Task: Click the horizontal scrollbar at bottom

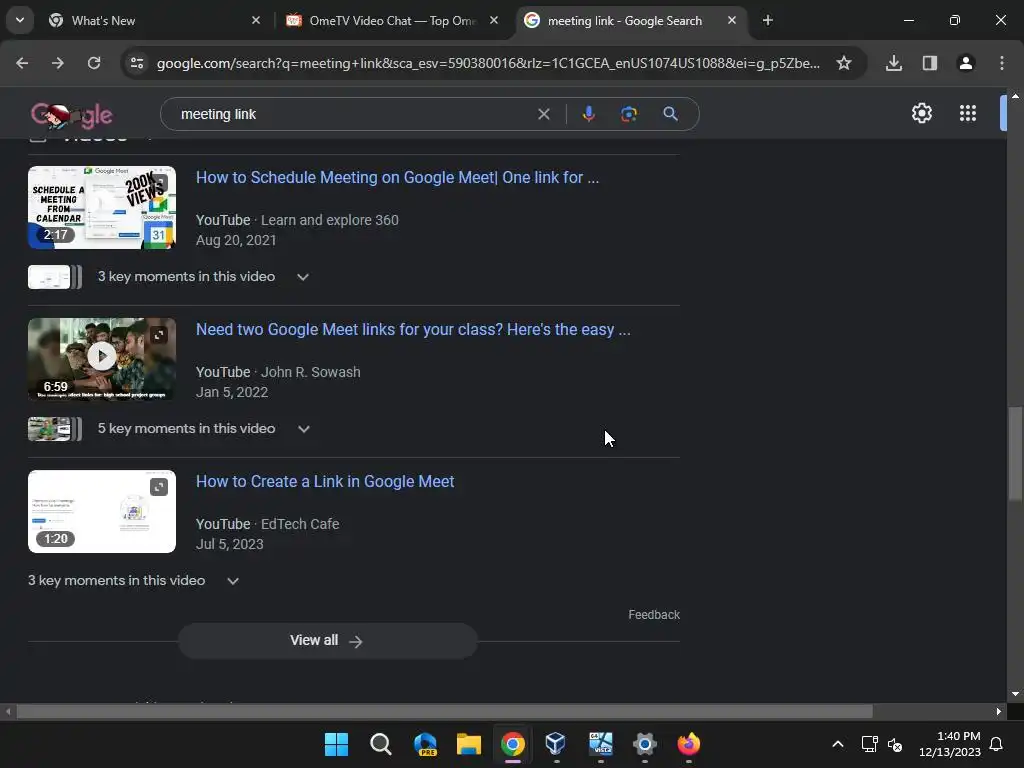Action: click(x=444, y=711)
